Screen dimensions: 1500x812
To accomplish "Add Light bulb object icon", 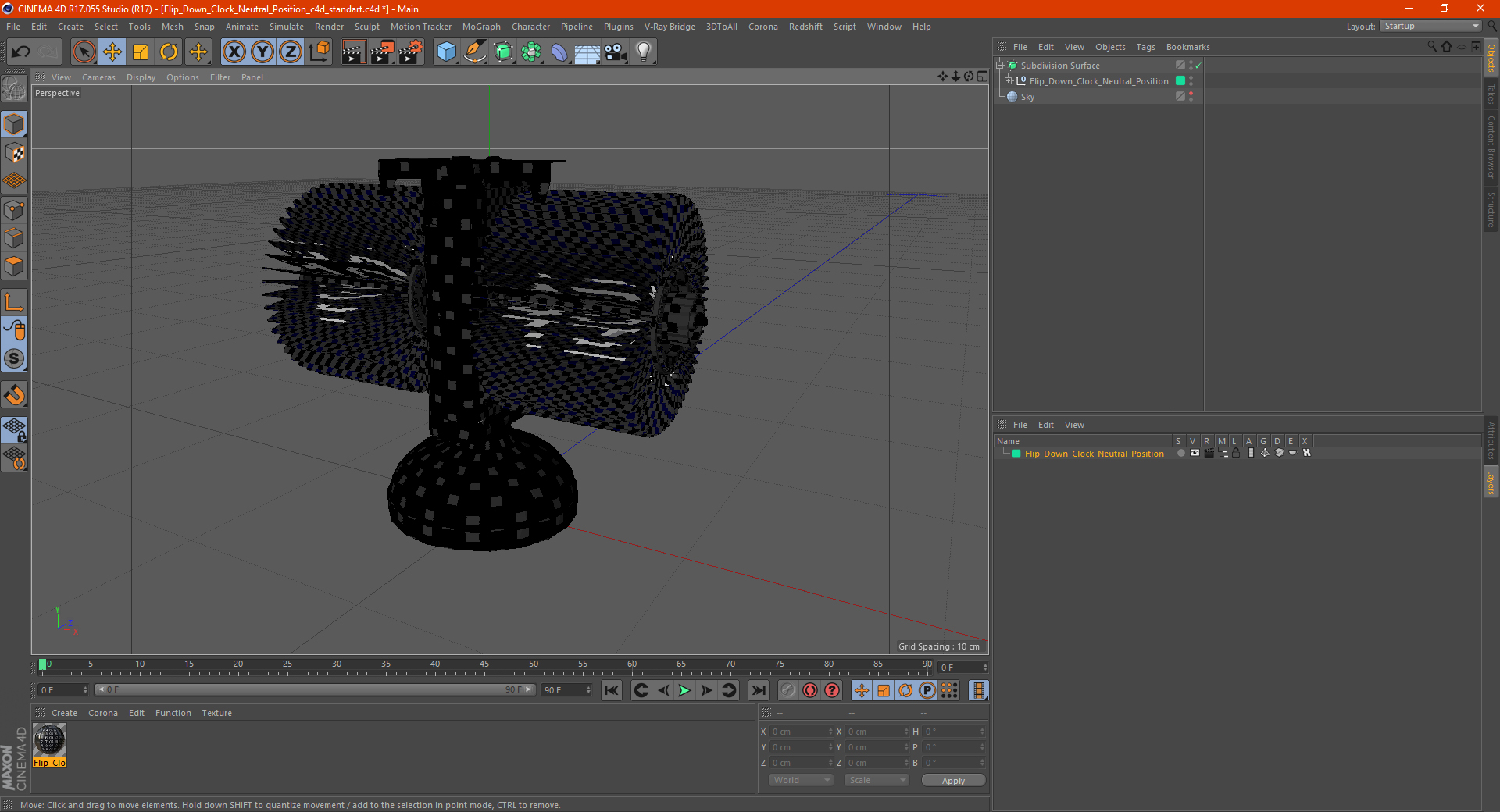I will tap(644, 52).
